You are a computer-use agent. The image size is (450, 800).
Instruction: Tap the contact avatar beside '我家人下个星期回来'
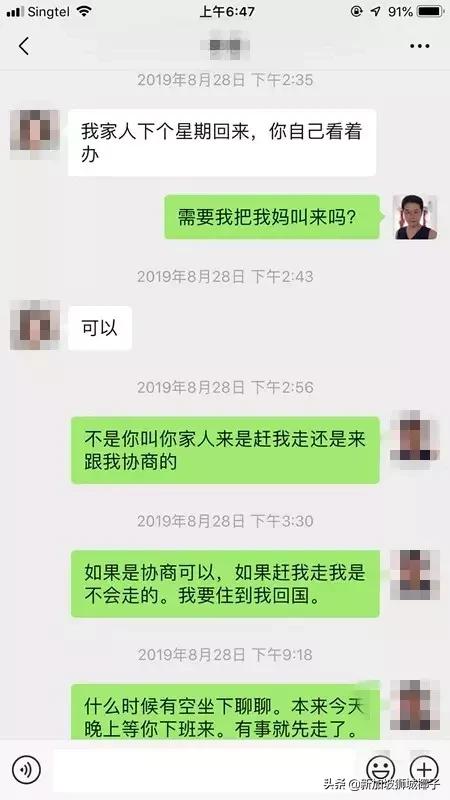(35, 131)
